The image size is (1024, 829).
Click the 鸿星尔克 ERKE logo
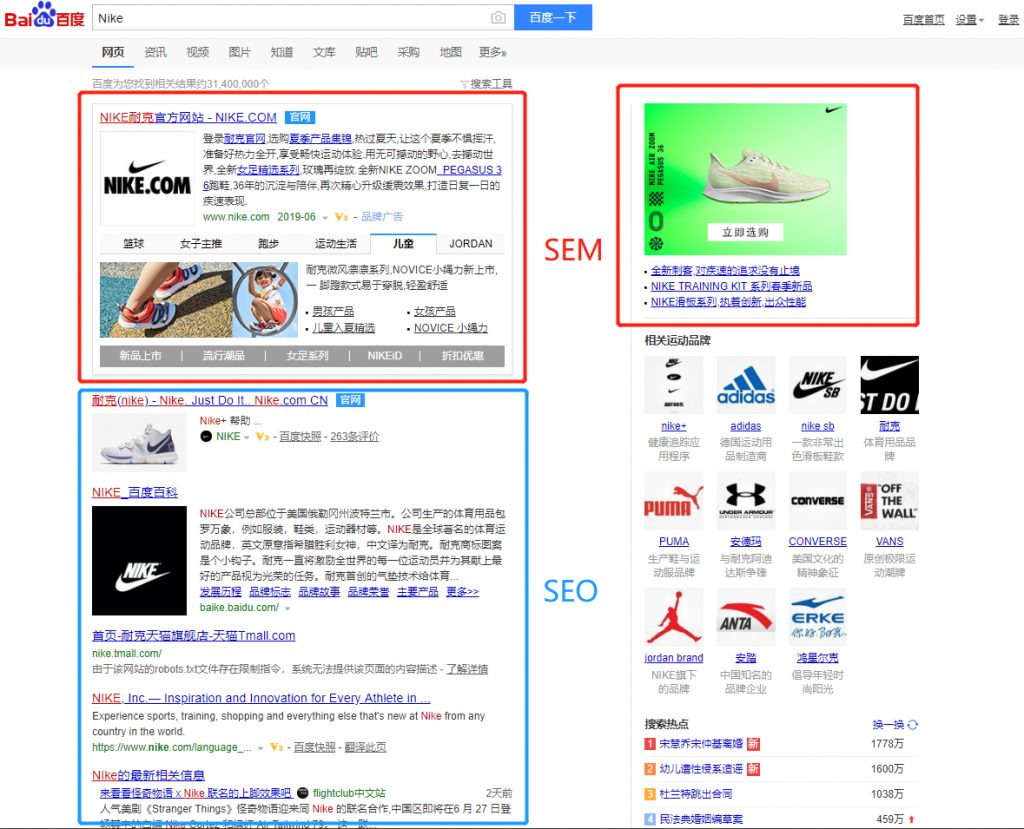click(x=817, y=617)
